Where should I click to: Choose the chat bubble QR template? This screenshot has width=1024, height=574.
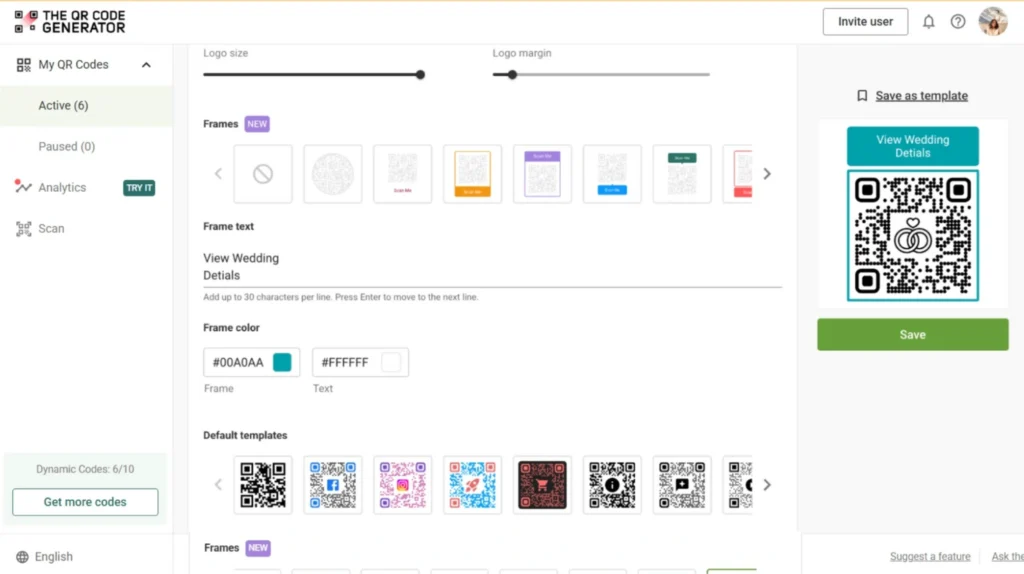coord(682,485)
